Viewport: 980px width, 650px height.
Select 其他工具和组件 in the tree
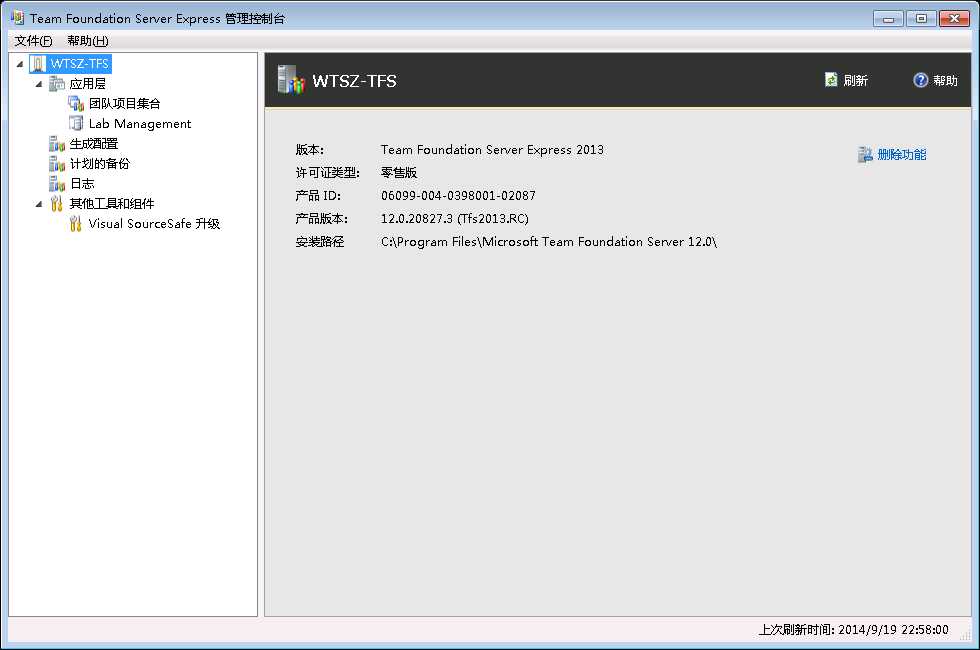click(112, 204)
